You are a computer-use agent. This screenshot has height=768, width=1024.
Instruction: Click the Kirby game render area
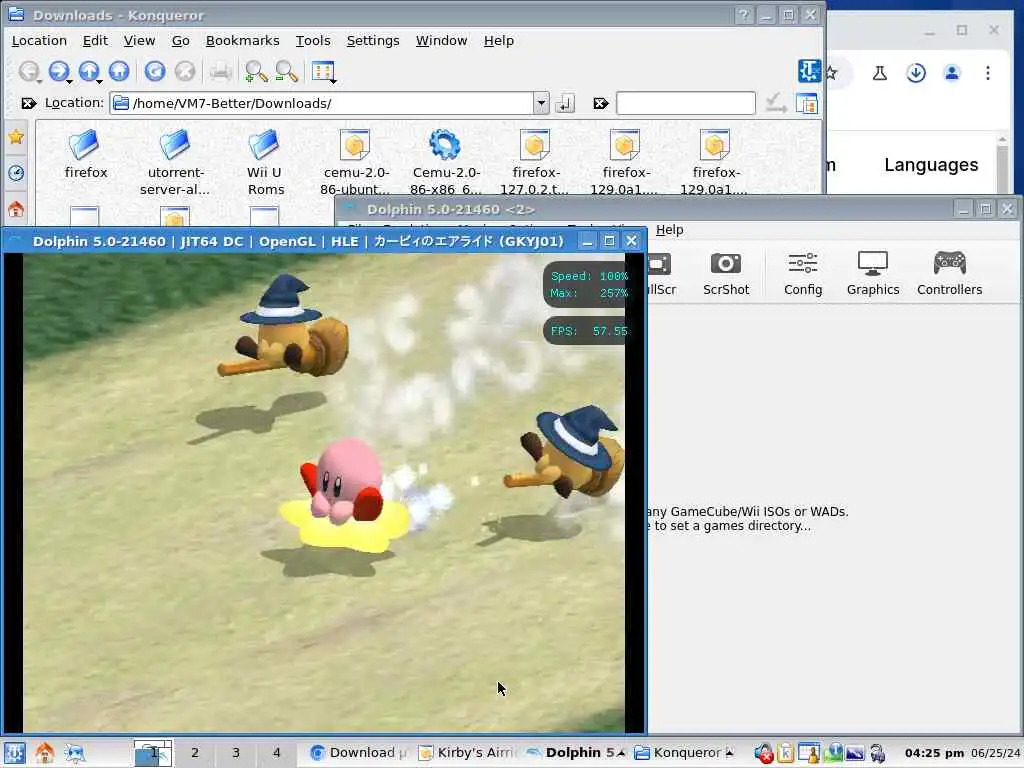point(324,493)
